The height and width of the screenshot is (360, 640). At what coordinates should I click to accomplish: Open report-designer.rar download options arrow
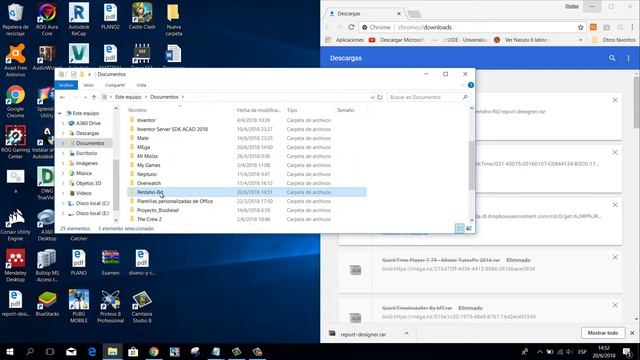[x=407, y=333]
